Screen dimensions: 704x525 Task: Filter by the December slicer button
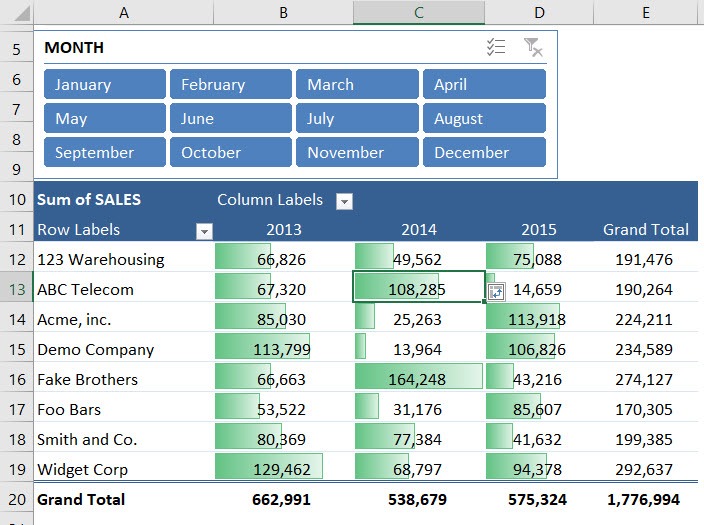(x=484, y=152)
